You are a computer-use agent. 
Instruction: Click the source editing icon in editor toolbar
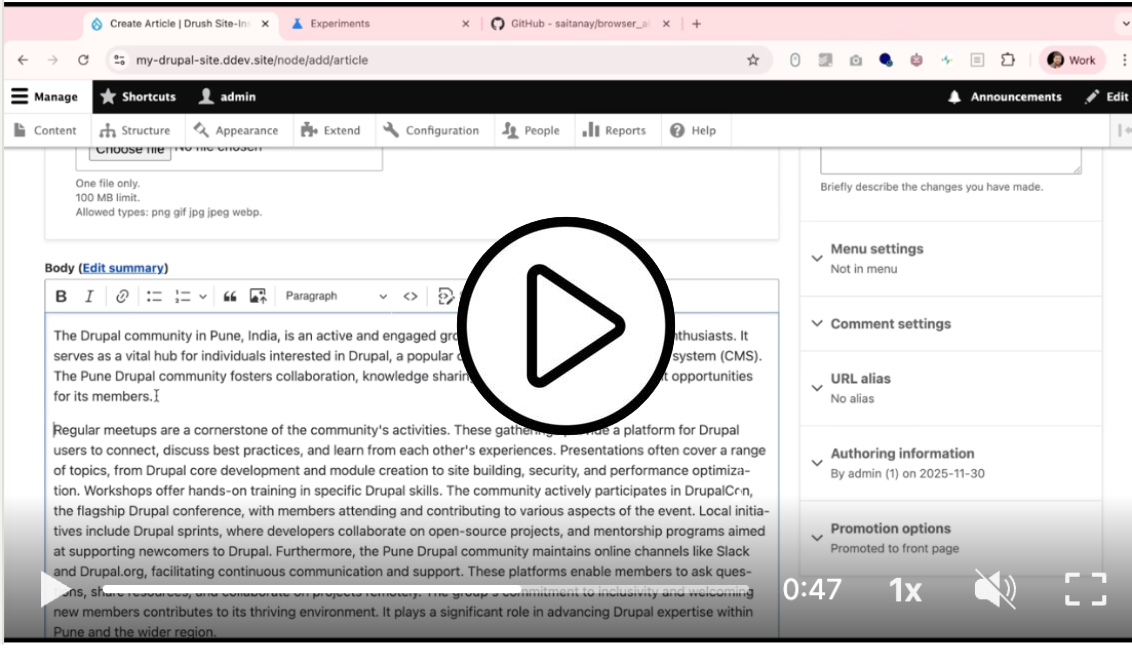click(x=445, y=296)
